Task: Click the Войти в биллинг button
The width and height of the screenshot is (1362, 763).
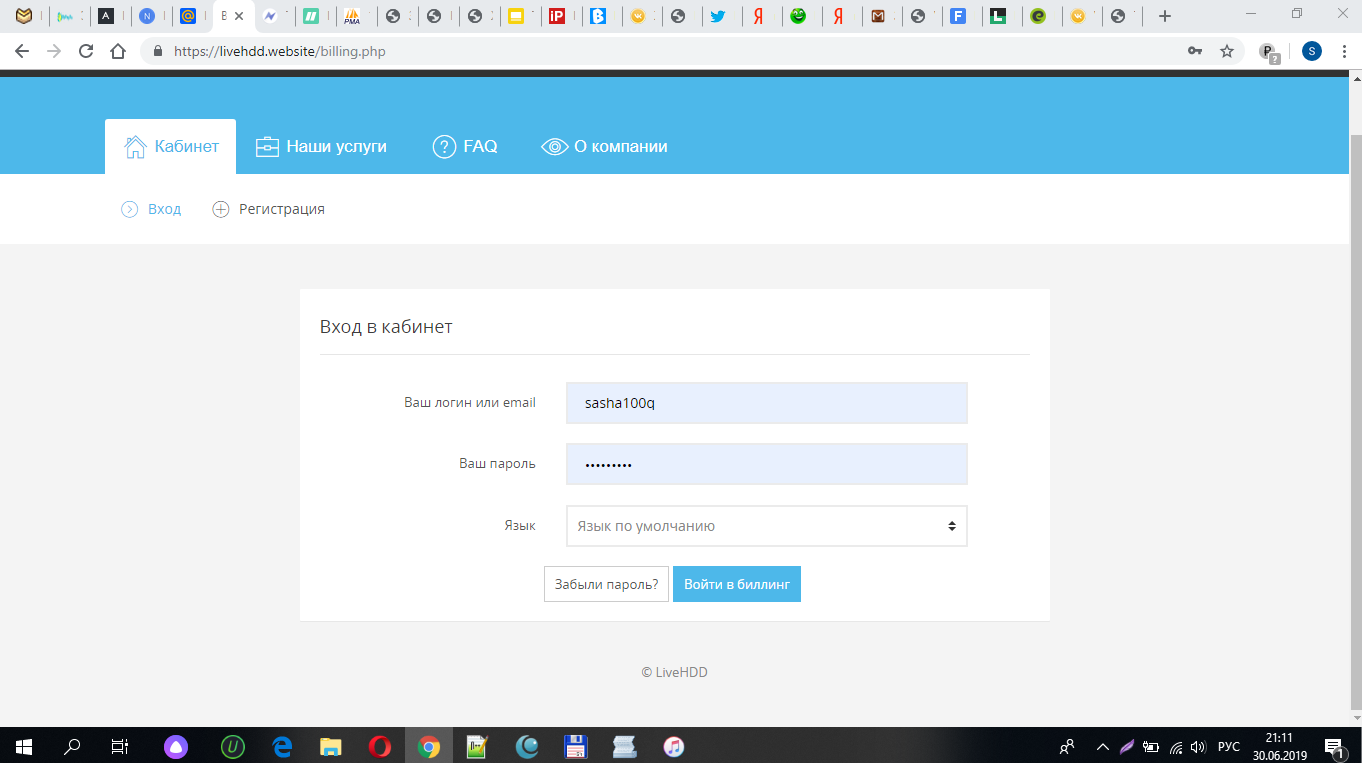Action: [736, 584]
